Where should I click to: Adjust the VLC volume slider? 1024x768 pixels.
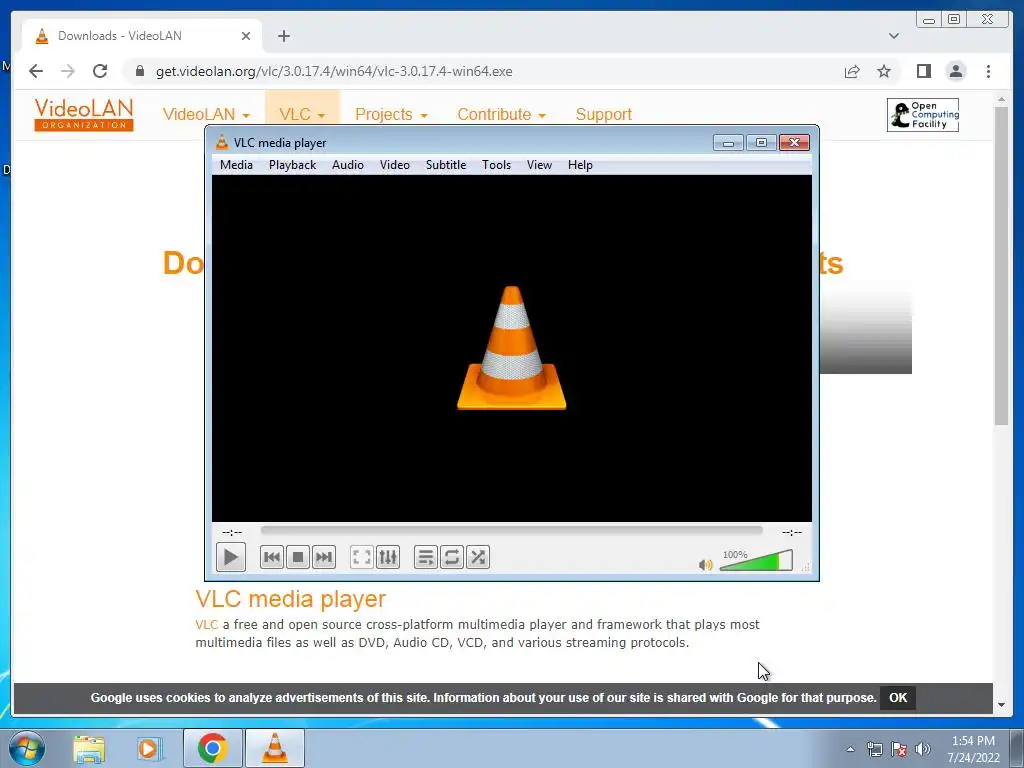756,560
